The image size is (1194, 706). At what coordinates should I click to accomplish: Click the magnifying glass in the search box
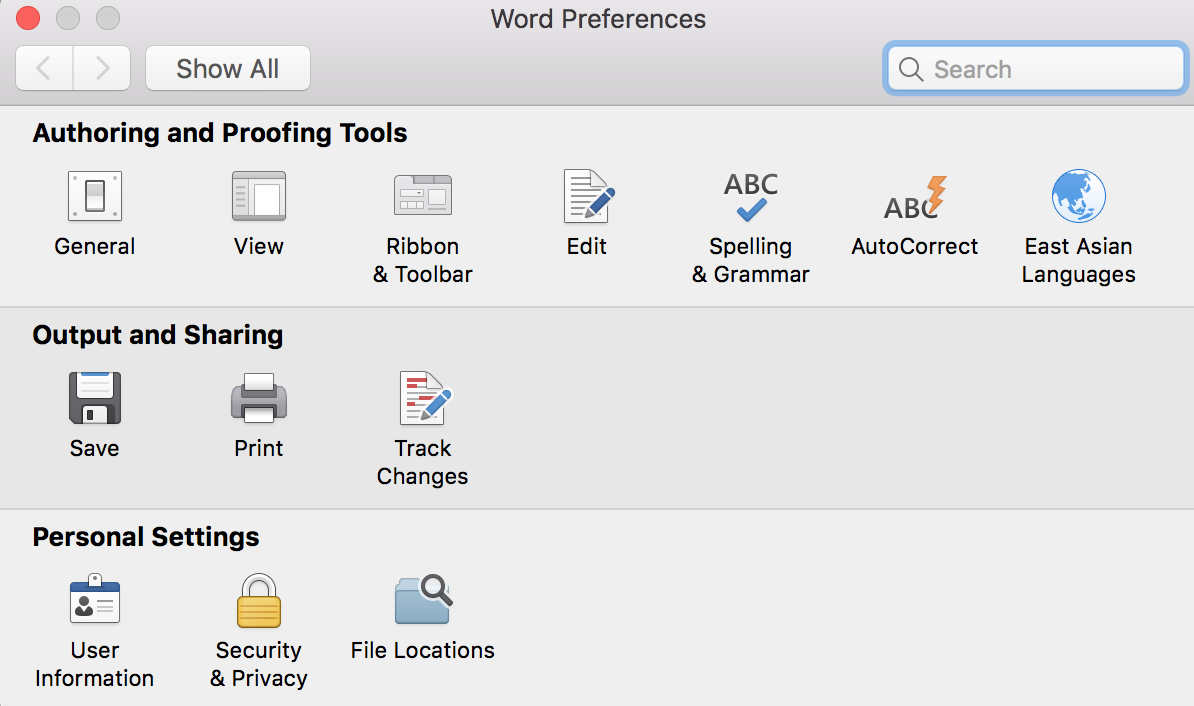click(910, 69)
